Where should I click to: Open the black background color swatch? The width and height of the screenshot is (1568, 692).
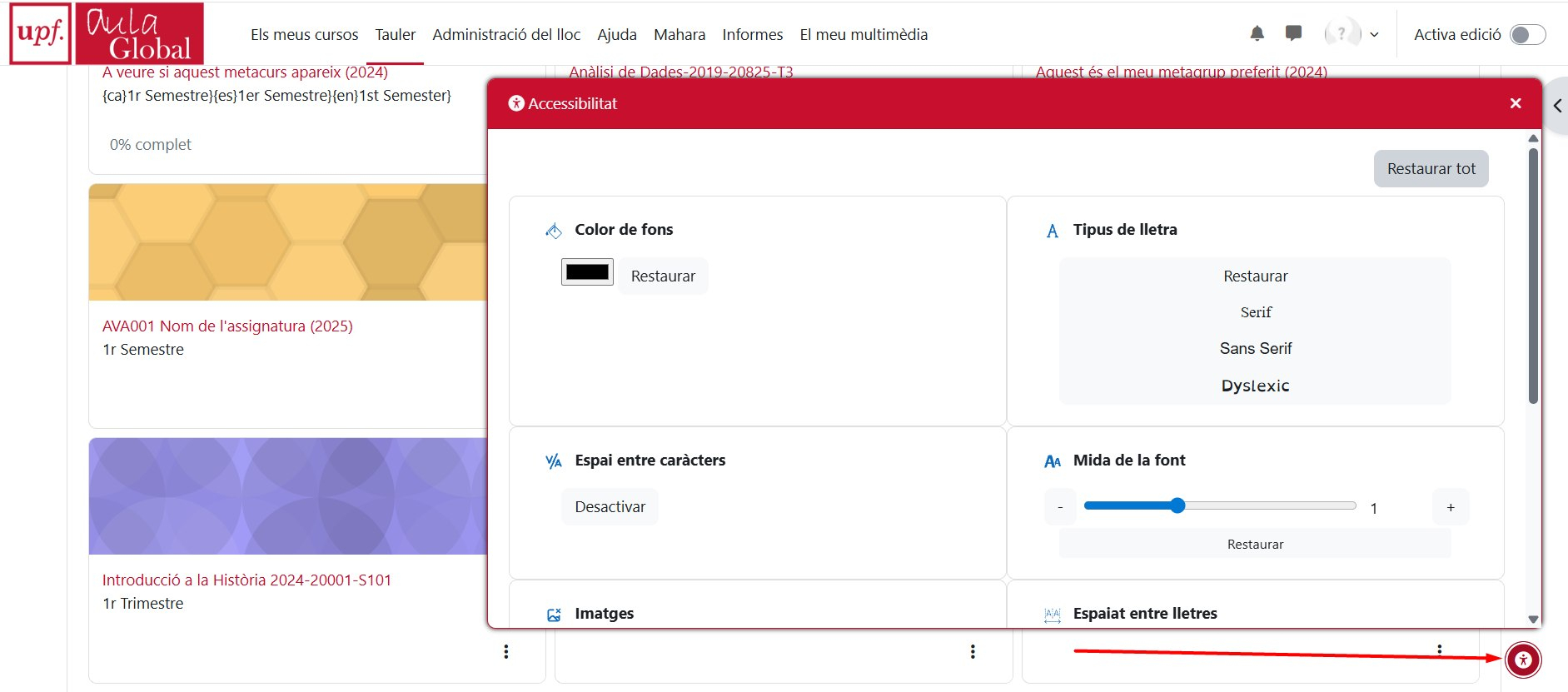[587, 272]
